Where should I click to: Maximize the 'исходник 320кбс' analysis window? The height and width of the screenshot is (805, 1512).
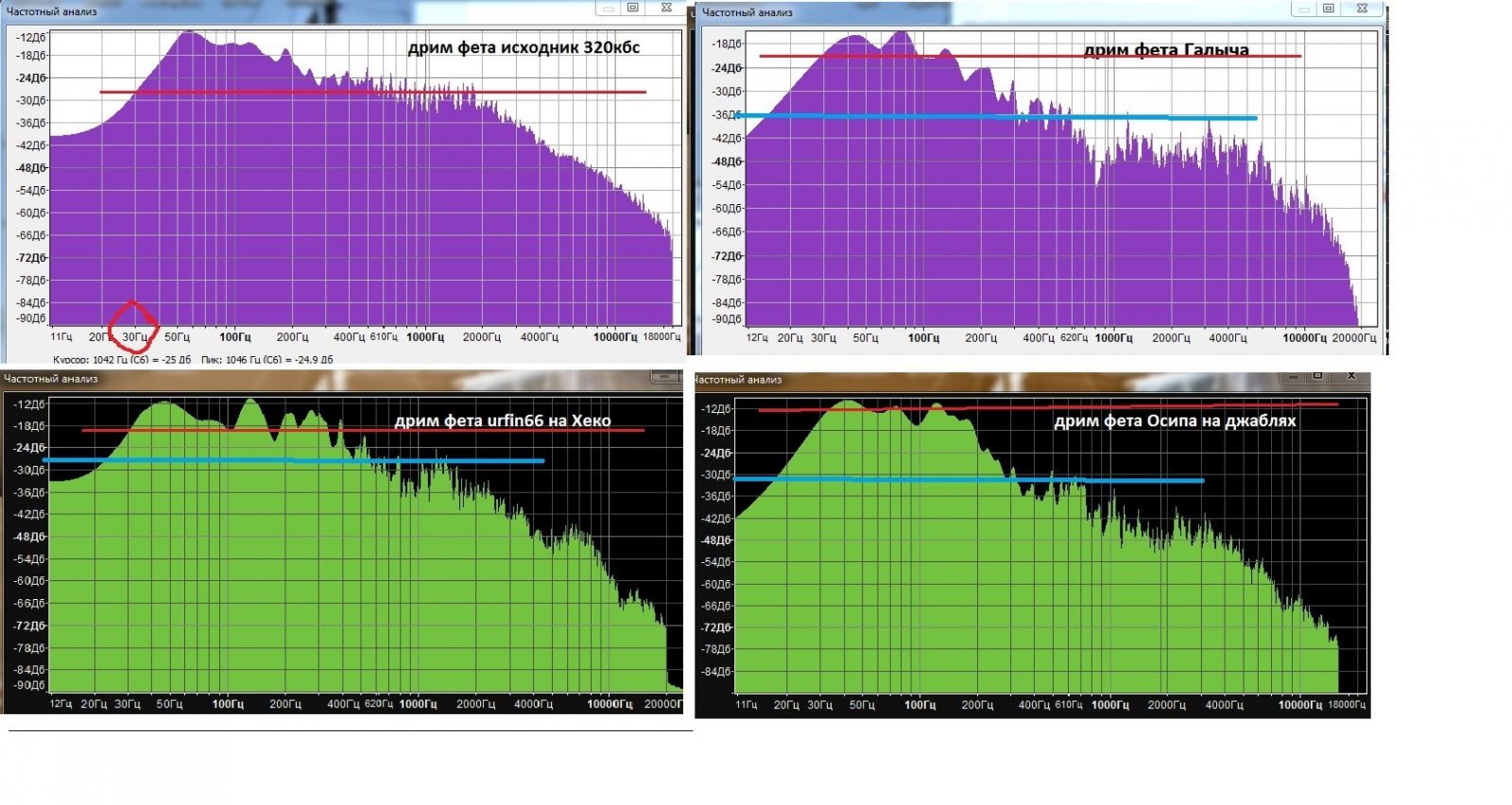coord(633,8)
